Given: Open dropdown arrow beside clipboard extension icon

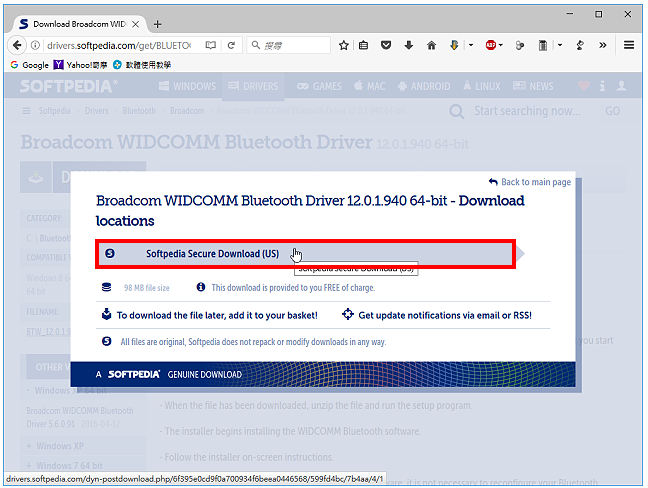Looking at the screenshot, I should pyautogui.click(x=560, y=45).
